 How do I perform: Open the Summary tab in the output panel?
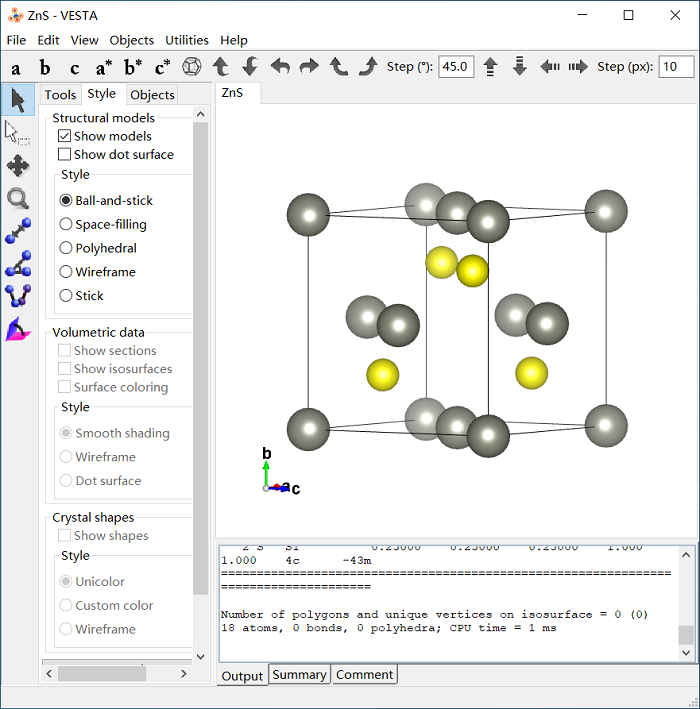[299, 675]
